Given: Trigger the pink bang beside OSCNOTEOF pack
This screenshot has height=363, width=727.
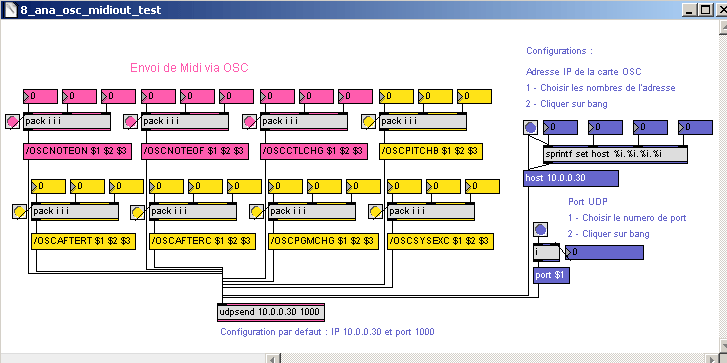Looking at the screenshot, I should coord(131,121).
